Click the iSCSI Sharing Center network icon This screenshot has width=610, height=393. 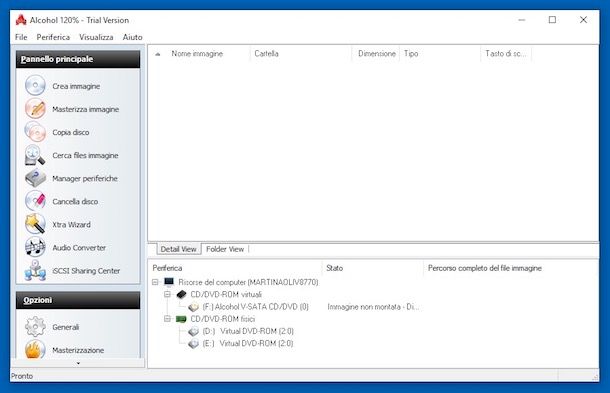coord(35,270)
